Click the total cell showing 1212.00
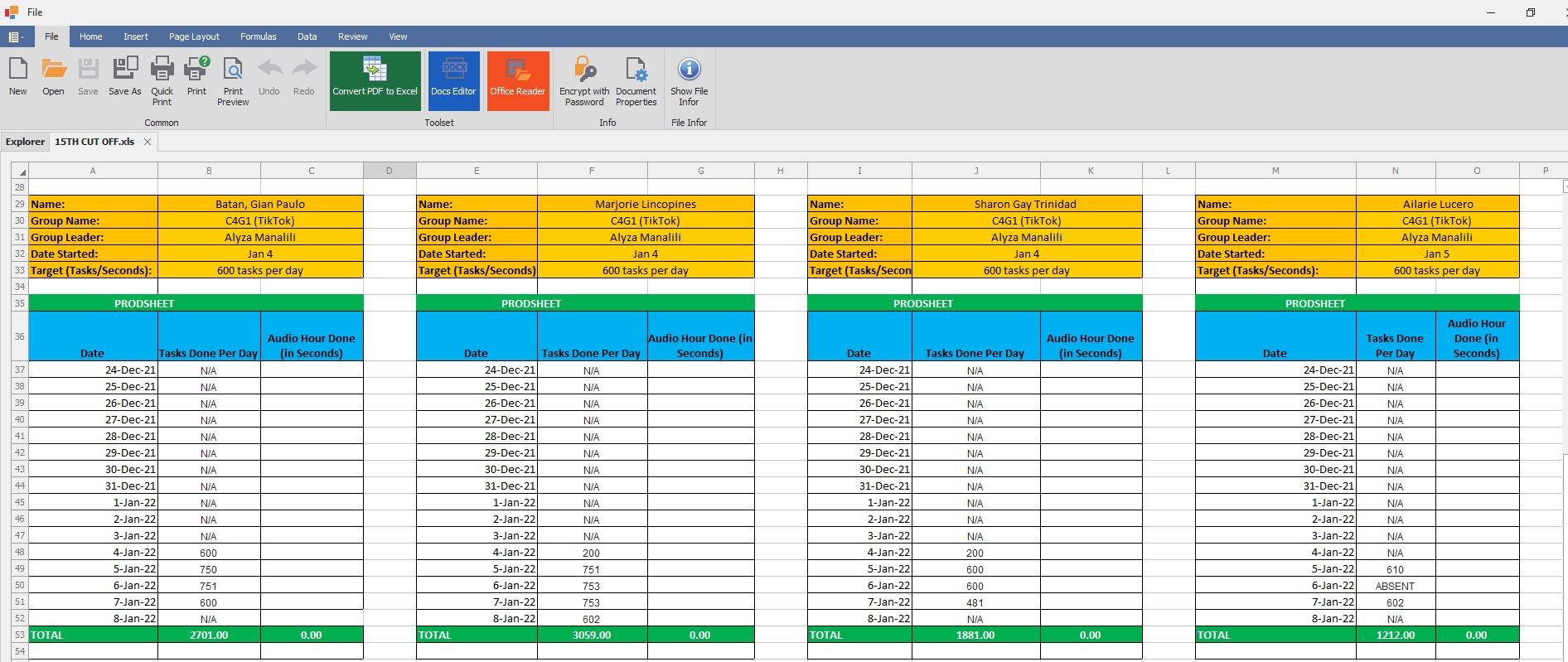Screen dimensions: 1568x662 [1396, 635]
